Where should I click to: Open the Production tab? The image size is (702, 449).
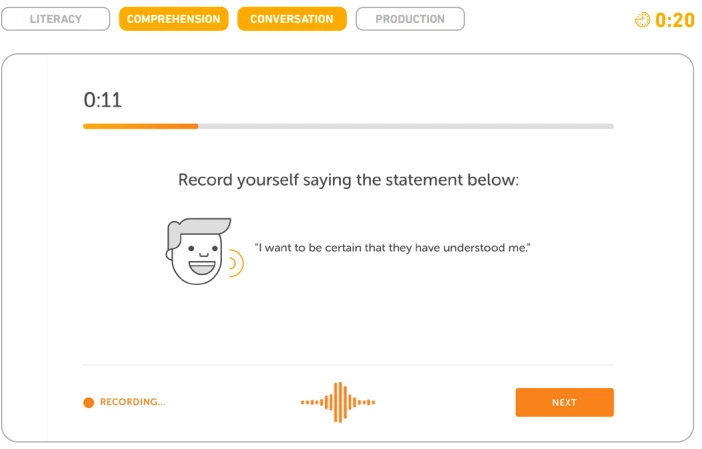410,19
